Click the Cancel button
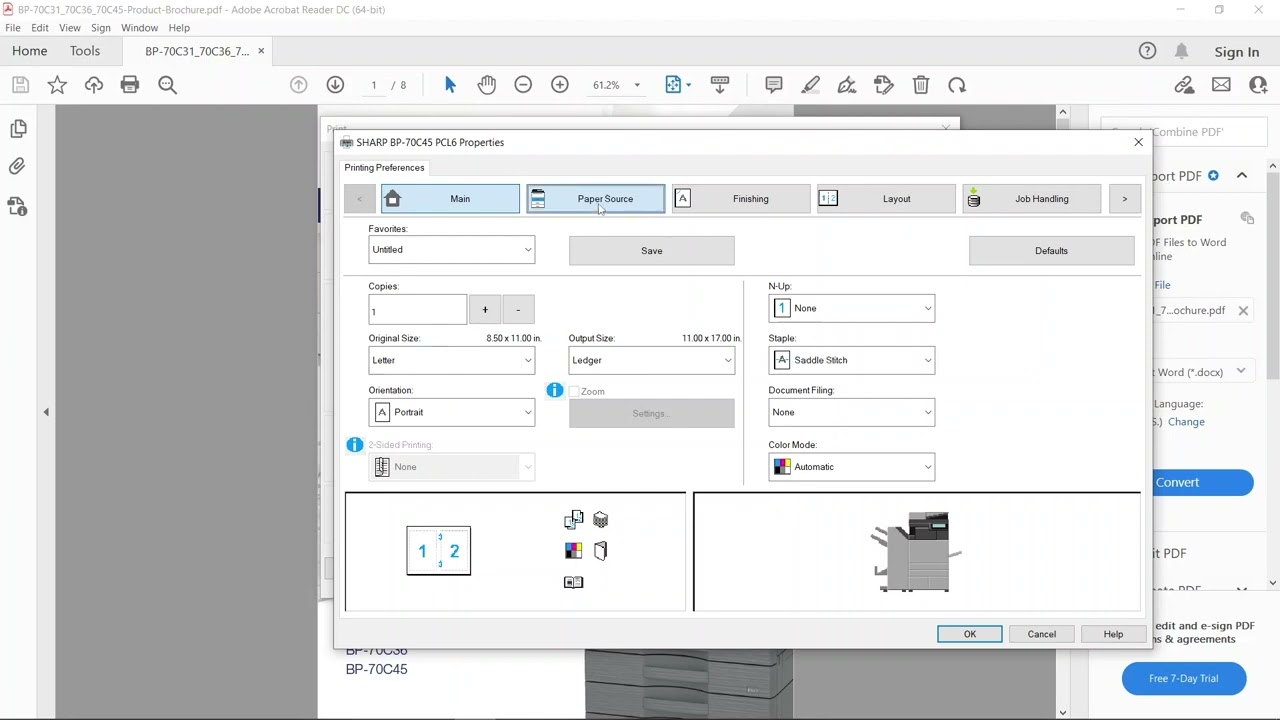Image resolution: width=1280 pixels, height=720 pixels. pyautogui.click(x=1041, y=634)
